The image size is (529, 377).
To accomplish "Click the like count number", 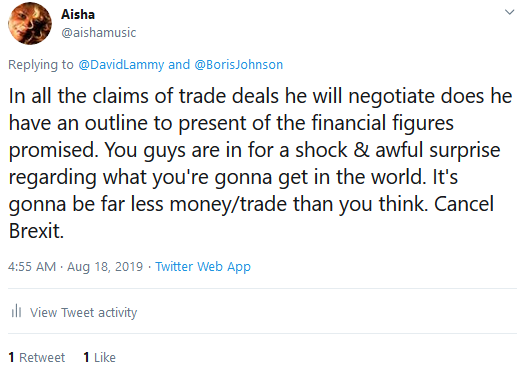I will click(x=86, y=357).
